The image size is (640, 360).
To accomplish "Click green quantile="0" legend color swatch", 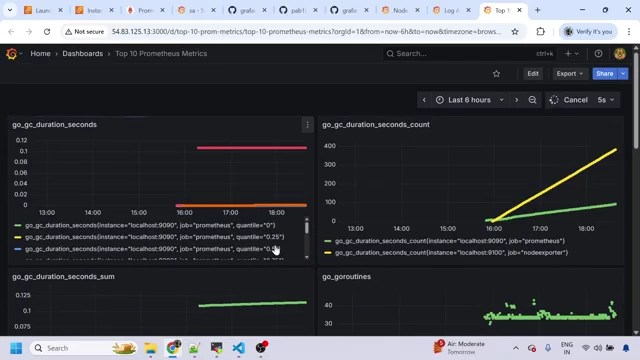I will pos(18,225).
